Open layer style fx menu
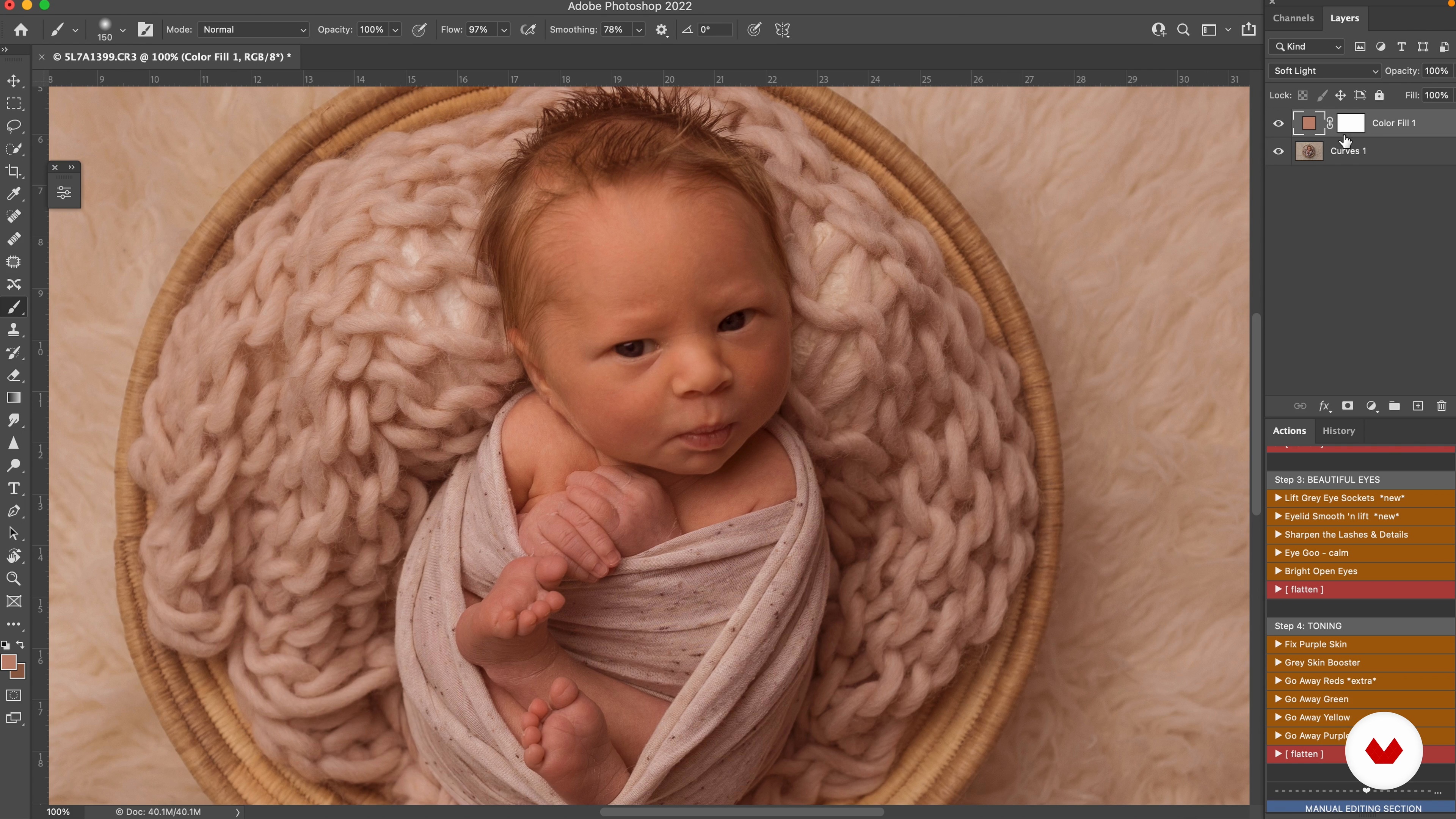Viewport: 1456px width, 819px height. [1324, 406]
